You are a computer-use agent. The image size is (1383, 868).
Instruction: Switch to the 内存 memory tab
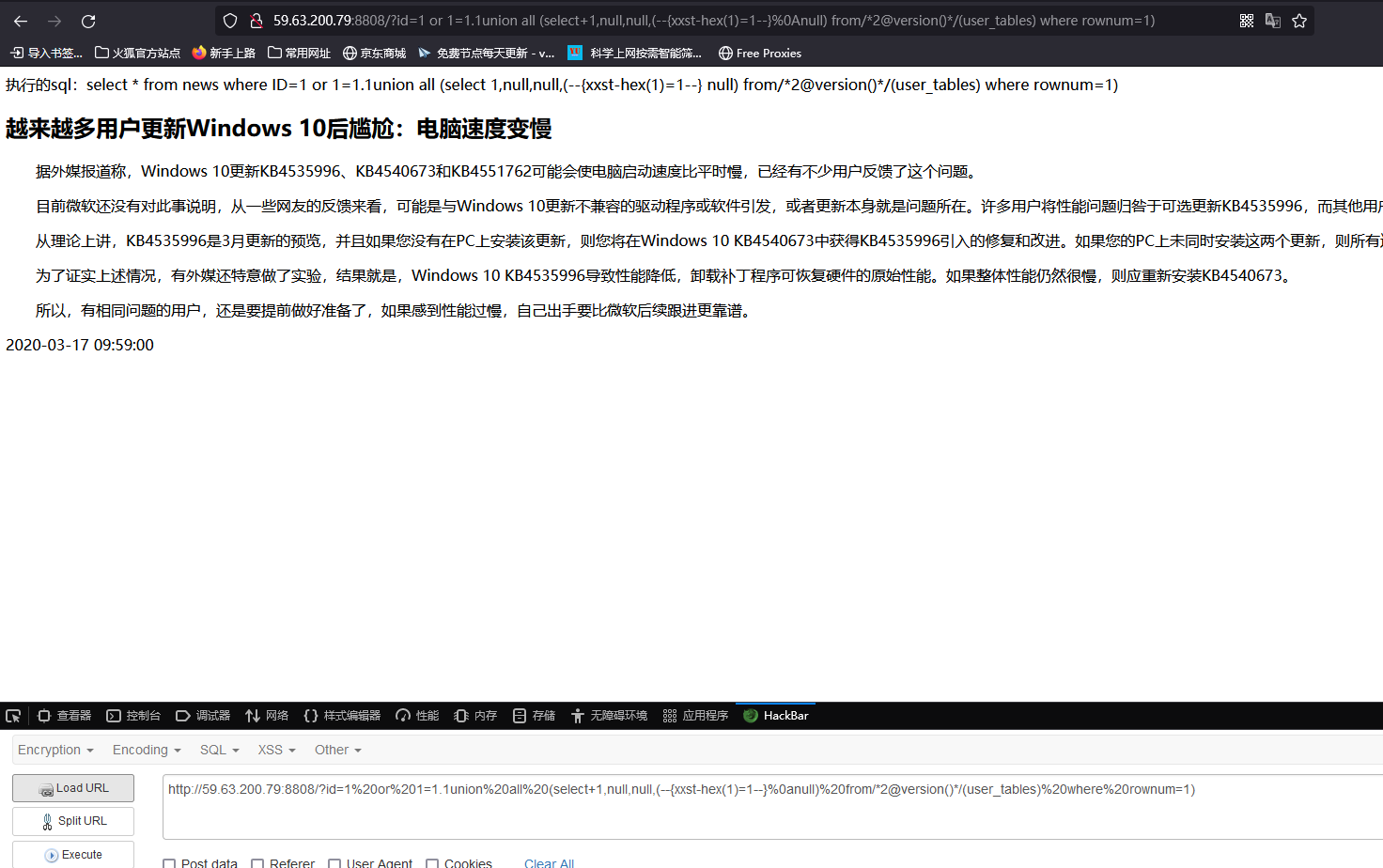(475, 716)
